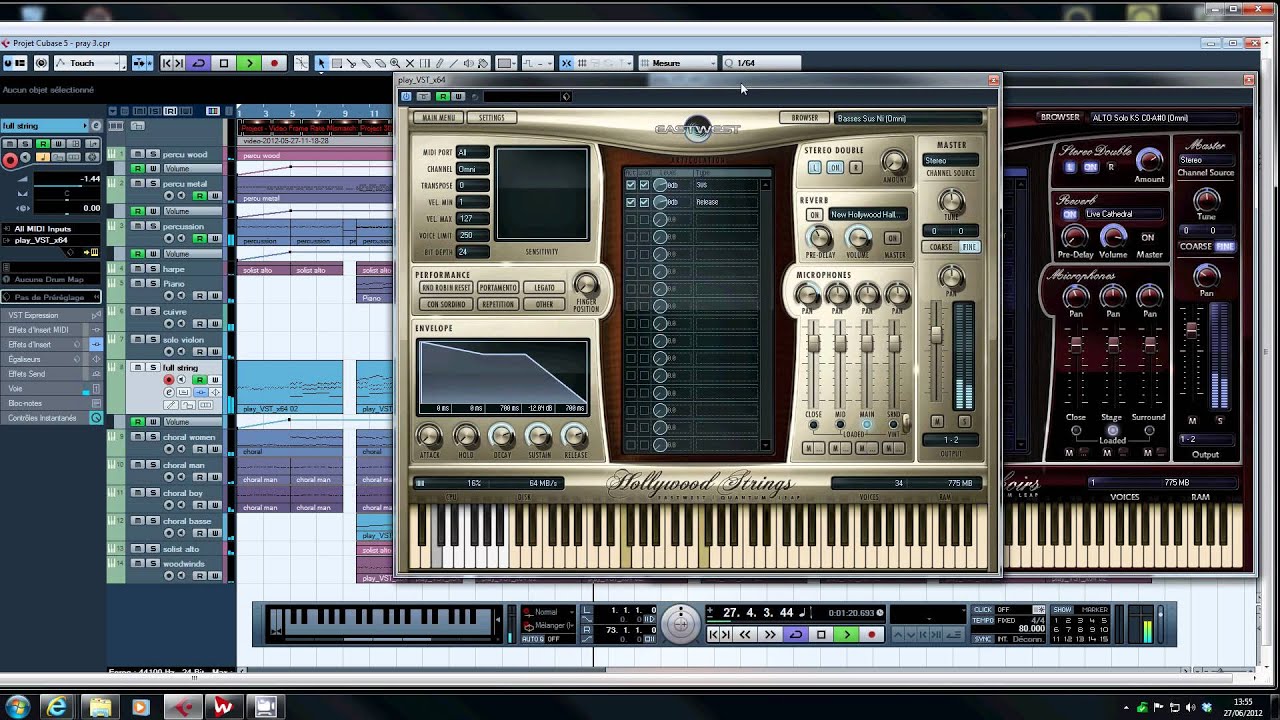
Task: Select the Draw pencil tool
Action: [439, 63]
